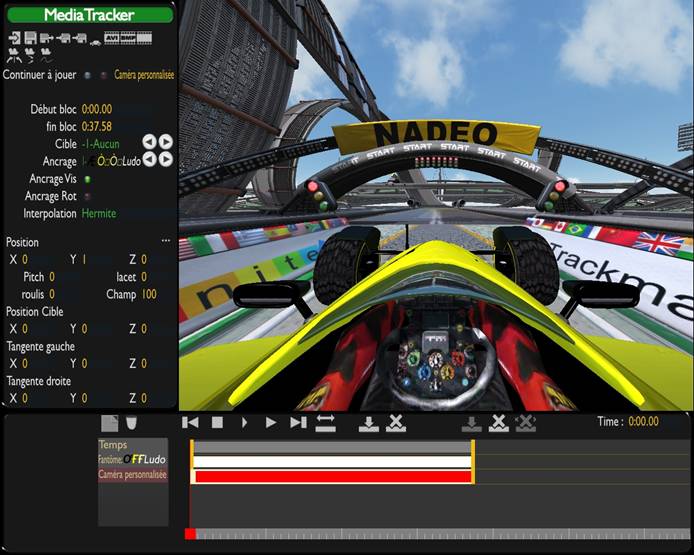
Task: Click the first import clip icon
Action: coord(64,39)
